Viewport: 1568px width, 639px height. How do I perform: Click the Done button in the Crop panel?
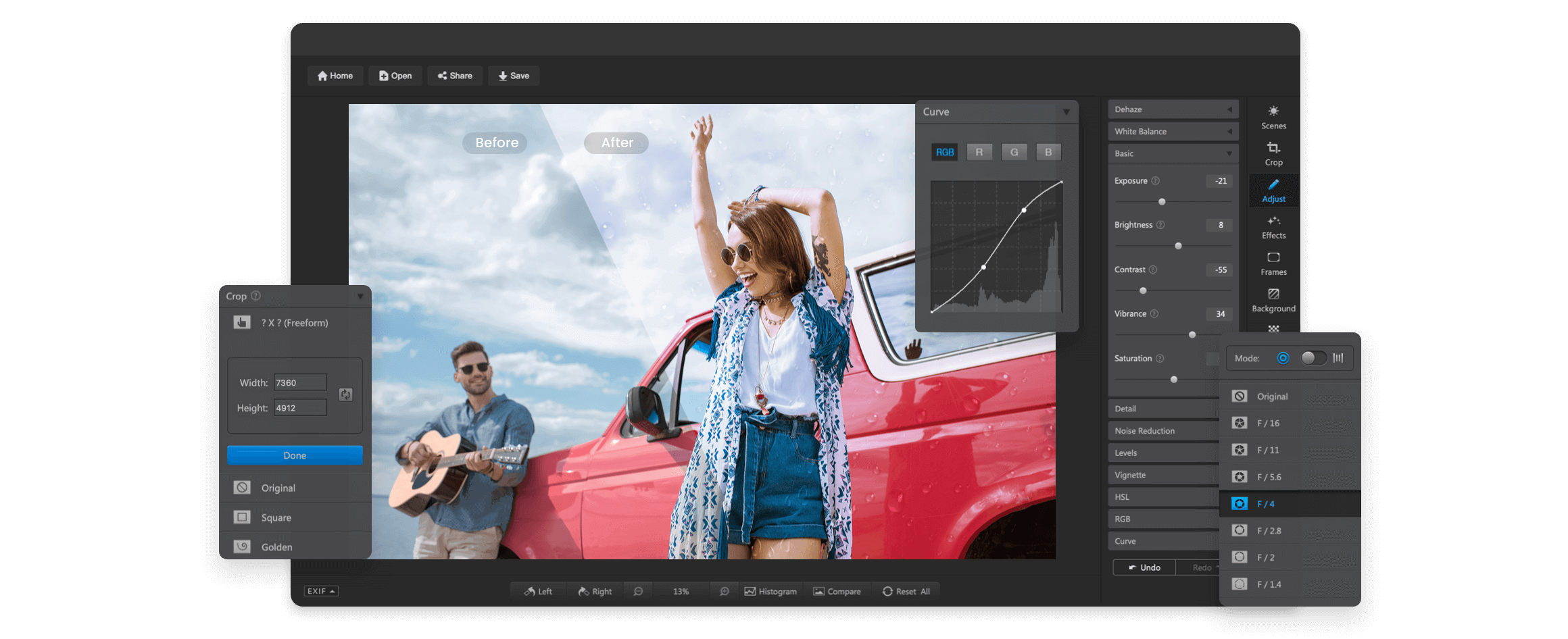pyautogui.click(x=295, y=455)
